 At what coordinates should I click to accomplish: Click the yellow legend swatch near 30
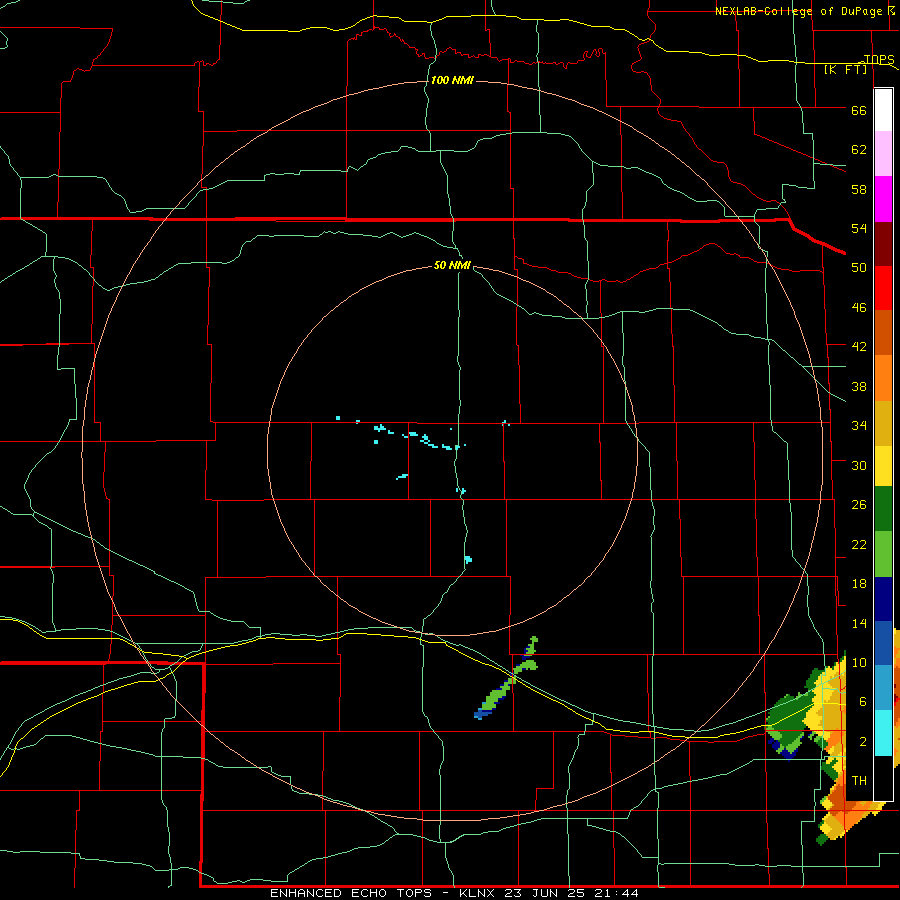pyautogui.click(x=883, y=466)
